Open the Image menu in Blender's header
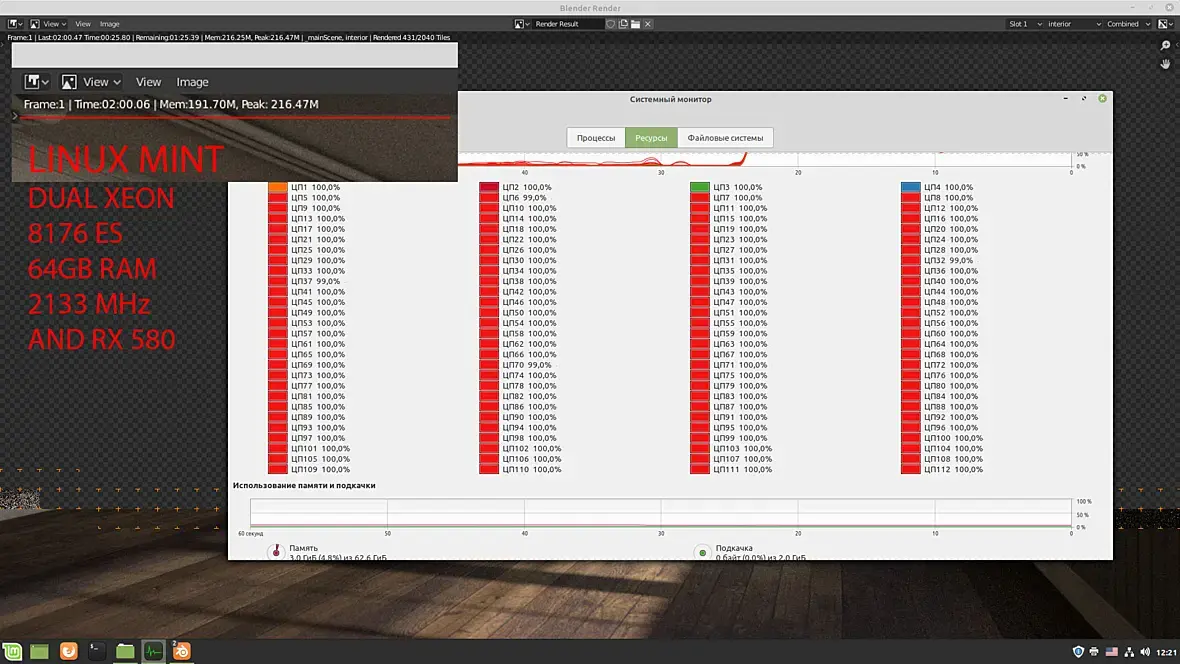This screenshot has height=664, width=1180. click(110, 24)
